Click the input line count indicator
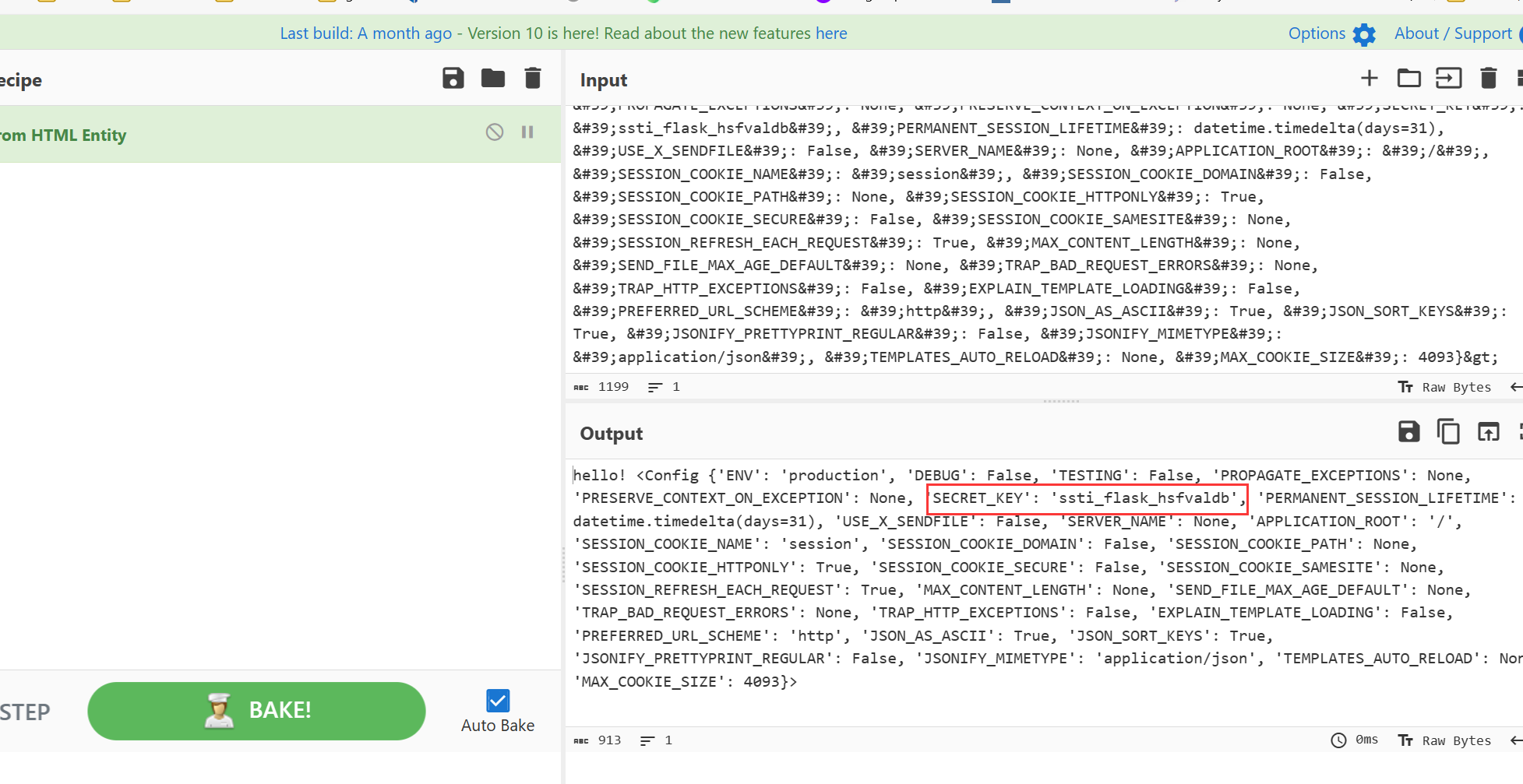1523x784 pixels. [x=664, y=387]
